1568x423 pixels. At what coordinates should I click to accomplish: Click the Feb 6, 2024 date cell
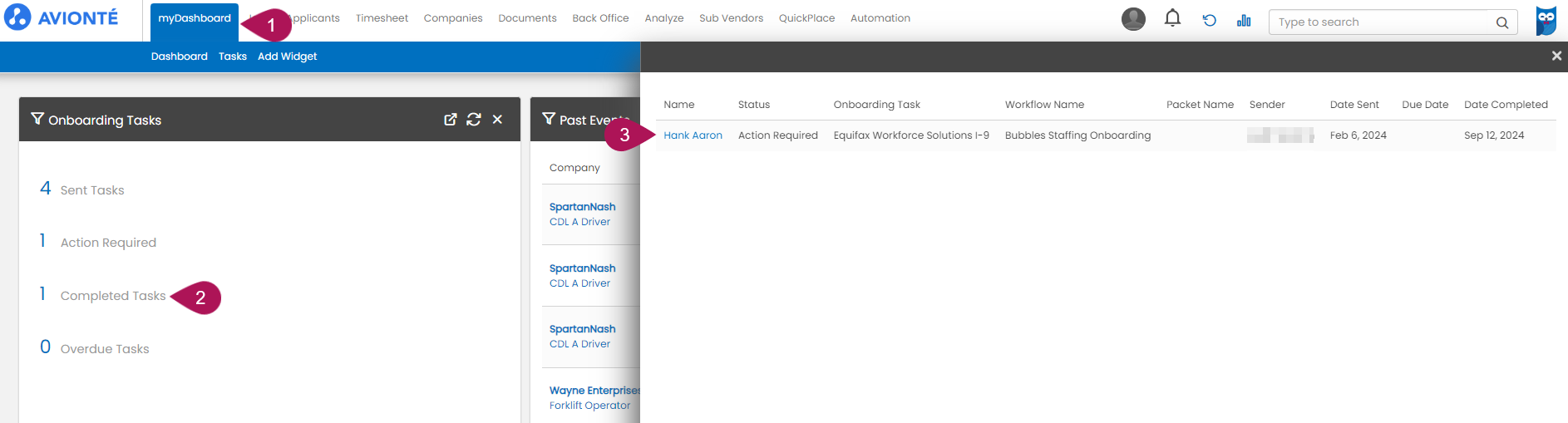(1358, 135)
